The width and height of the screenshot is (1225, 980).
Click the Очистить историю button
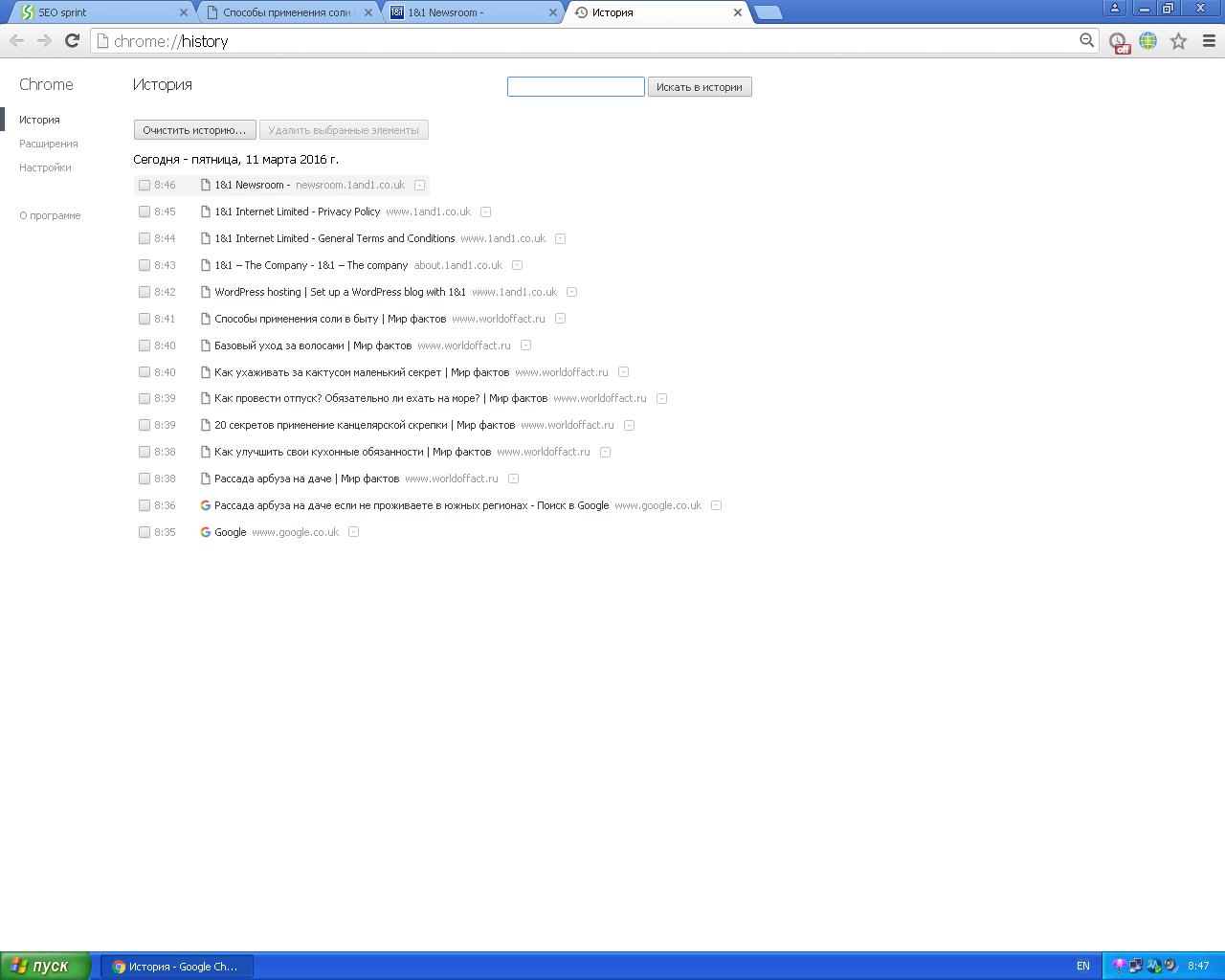pos(194,130)
